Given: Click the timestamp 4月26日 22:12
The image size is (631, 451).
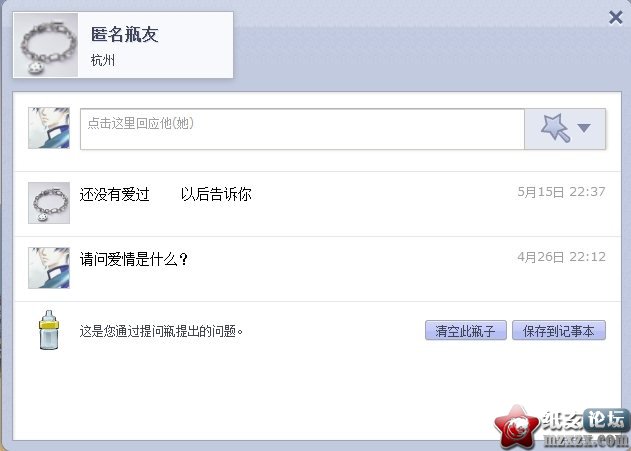Looking at the screenshot, I should pos(561,257).
